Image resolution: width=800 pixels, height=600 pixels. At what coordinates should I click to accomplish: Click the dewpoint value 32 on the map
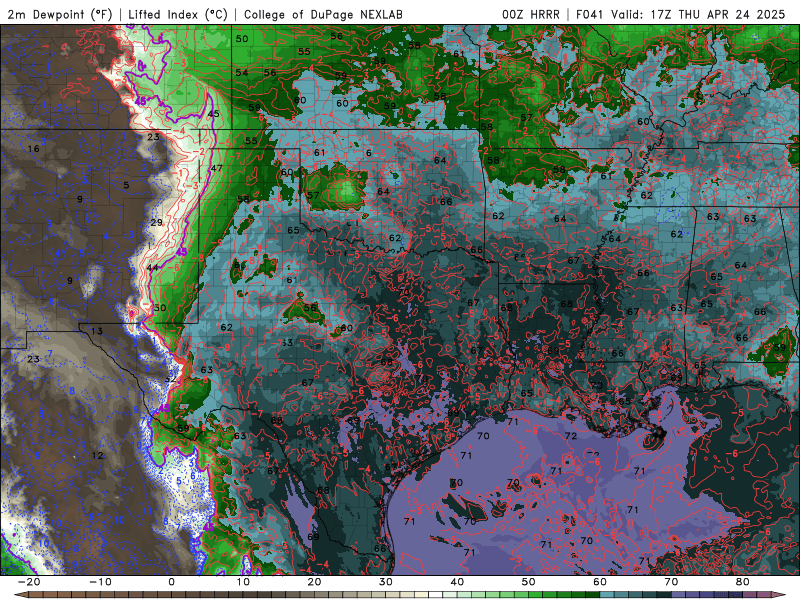pos(170,379)
